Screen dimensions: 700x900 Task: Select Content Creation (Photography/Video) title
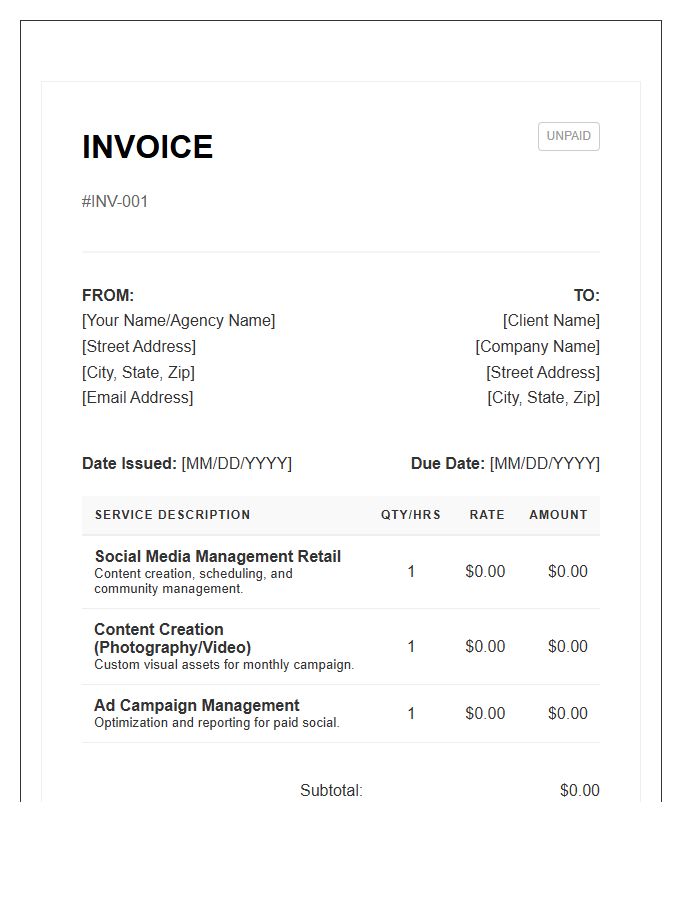172,638
